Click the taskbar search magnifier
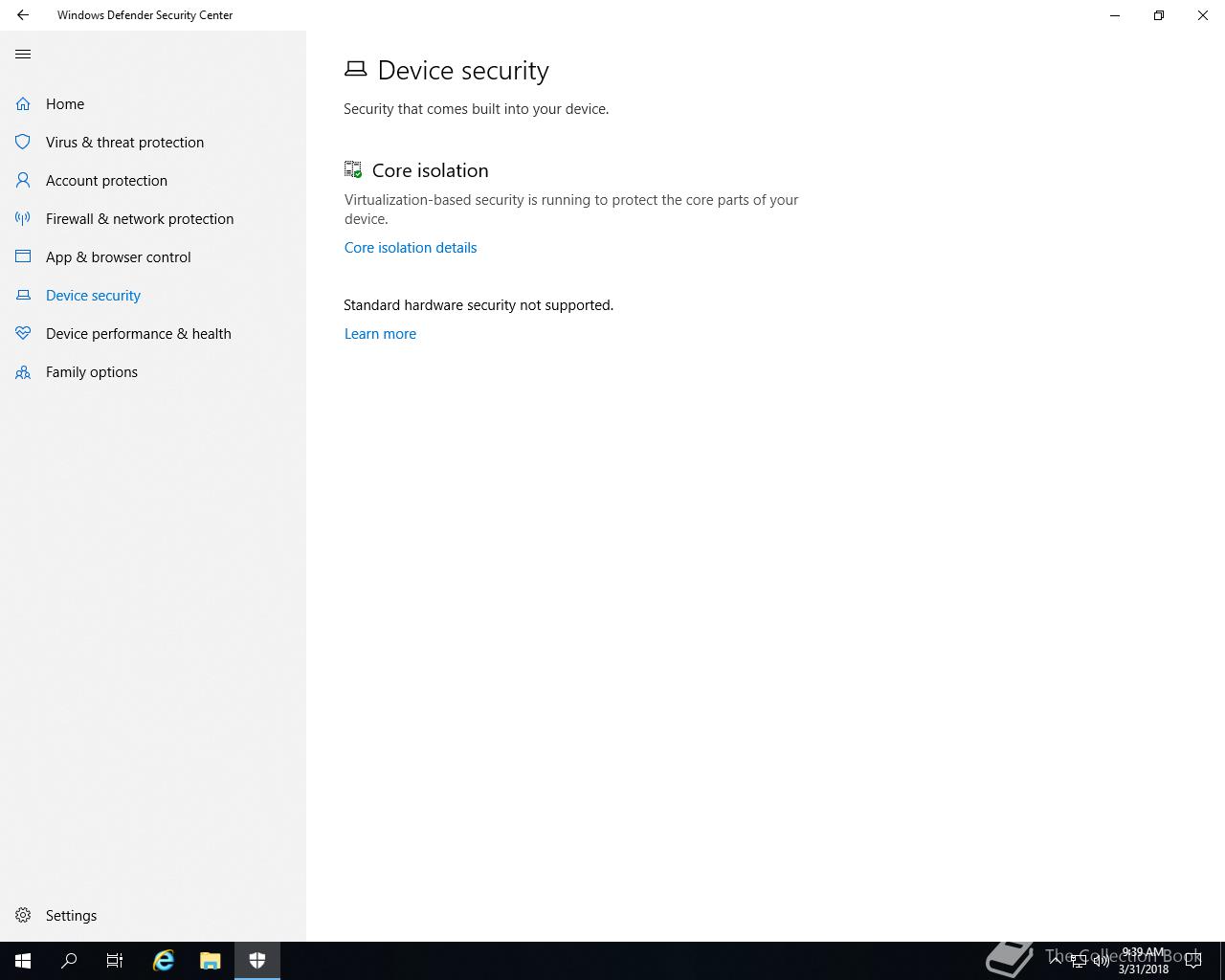Viewport: 1225px width, 980px height. [69, 961]
